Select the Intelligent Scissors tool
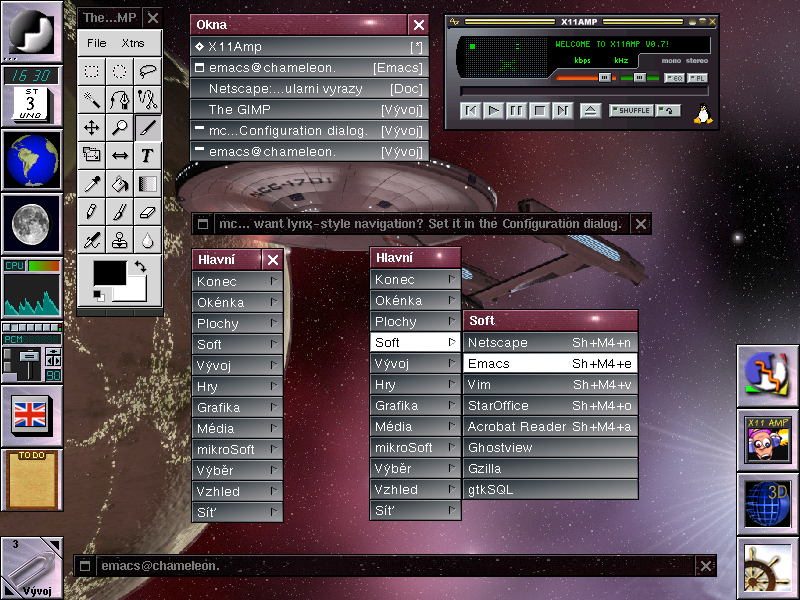800x600 pixels. tap(148, 99)
